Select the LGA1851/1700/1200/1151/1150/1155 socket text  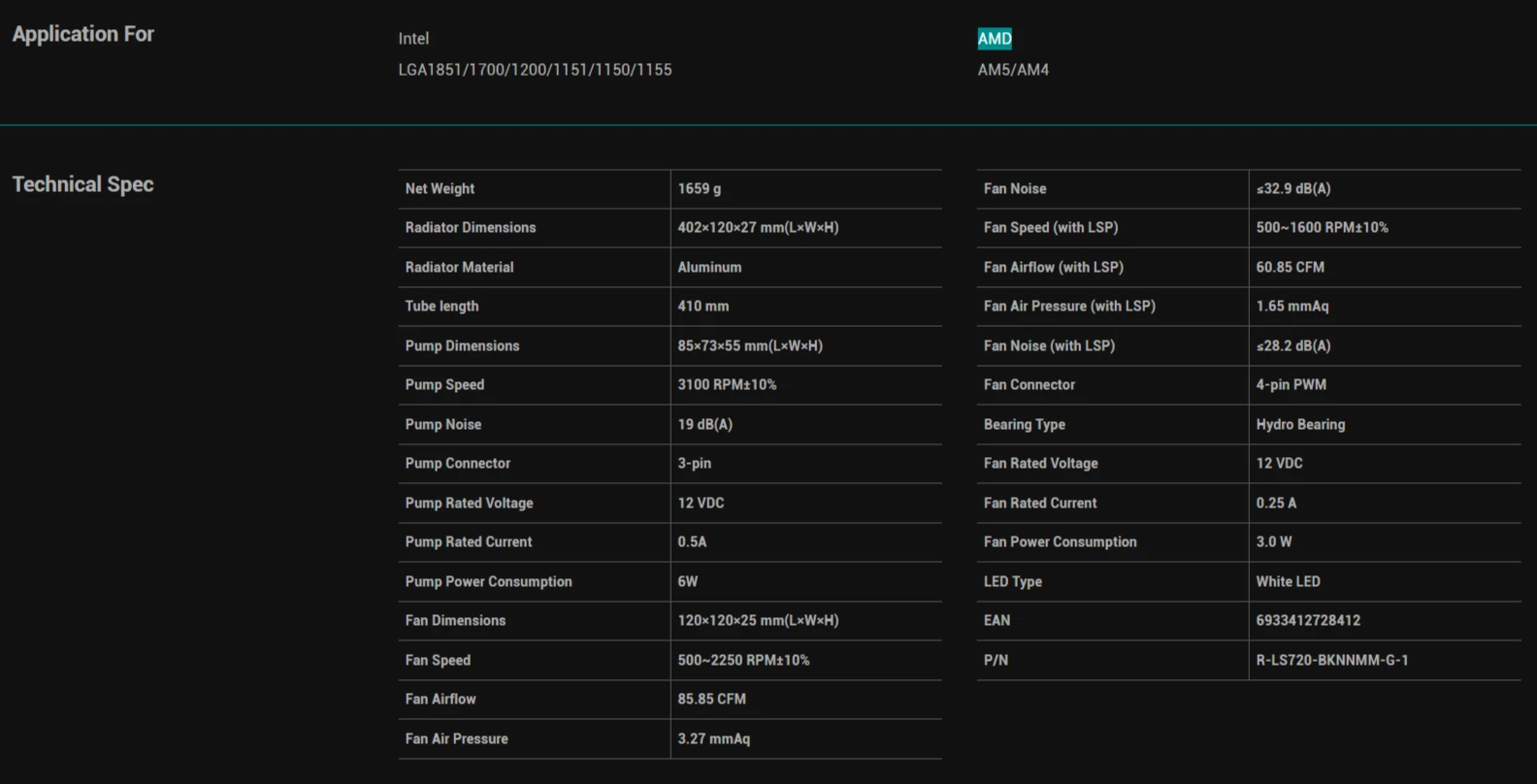(535, 70)
